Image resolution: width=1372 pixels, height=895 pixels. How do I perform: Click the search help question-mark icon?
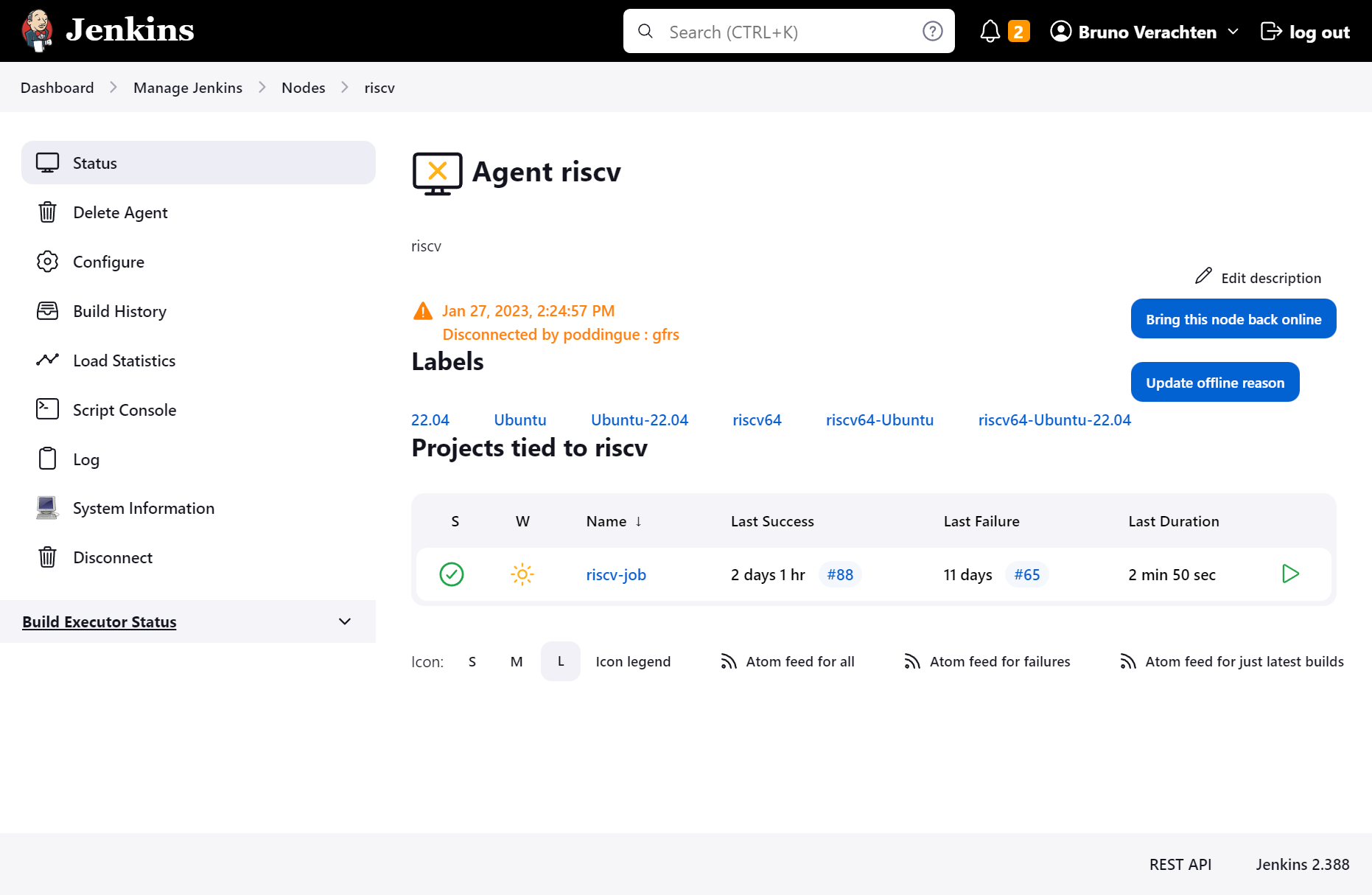[932, 31]
